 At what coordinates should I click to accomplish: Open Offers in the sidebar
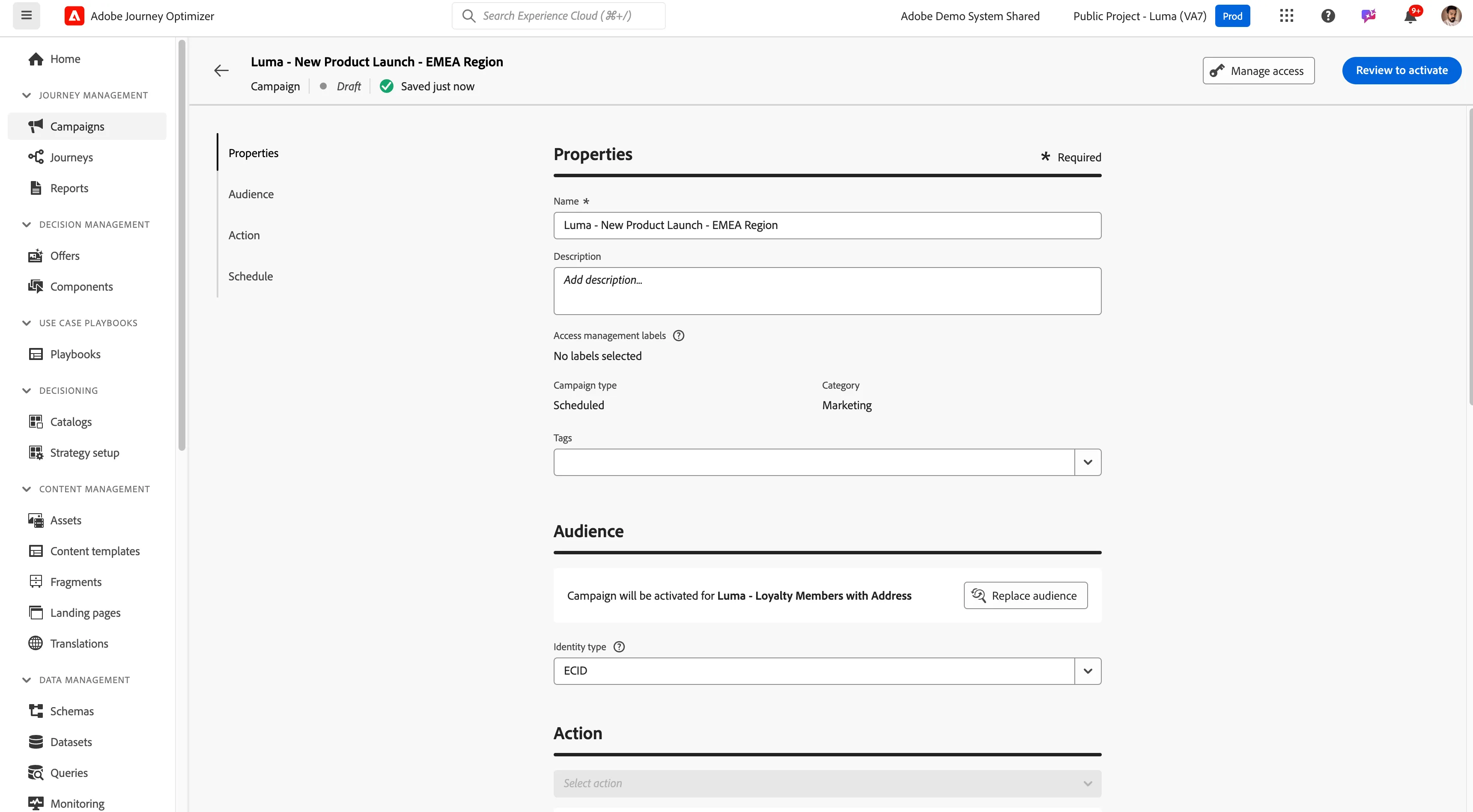pyautogui.click(x=87, y=256)
